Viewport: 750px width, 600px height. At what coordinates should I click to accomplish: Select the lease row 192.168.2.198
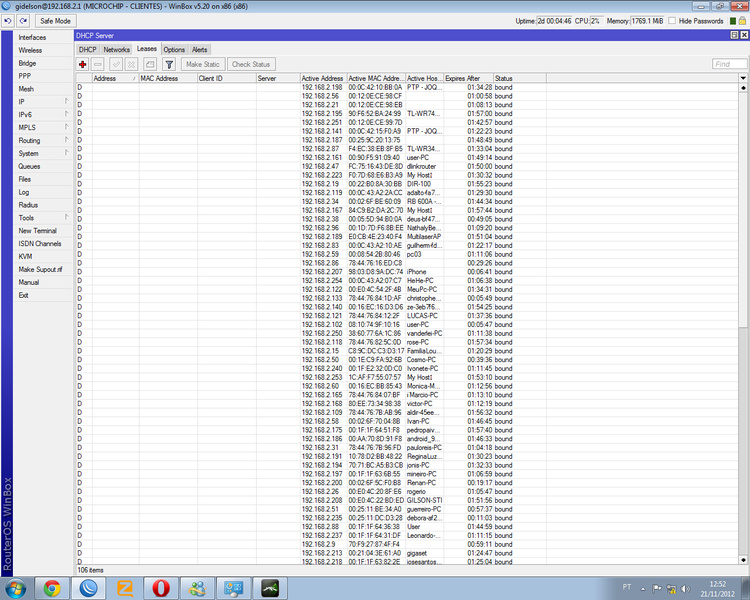pyautogui.click(x=407, y=87)
